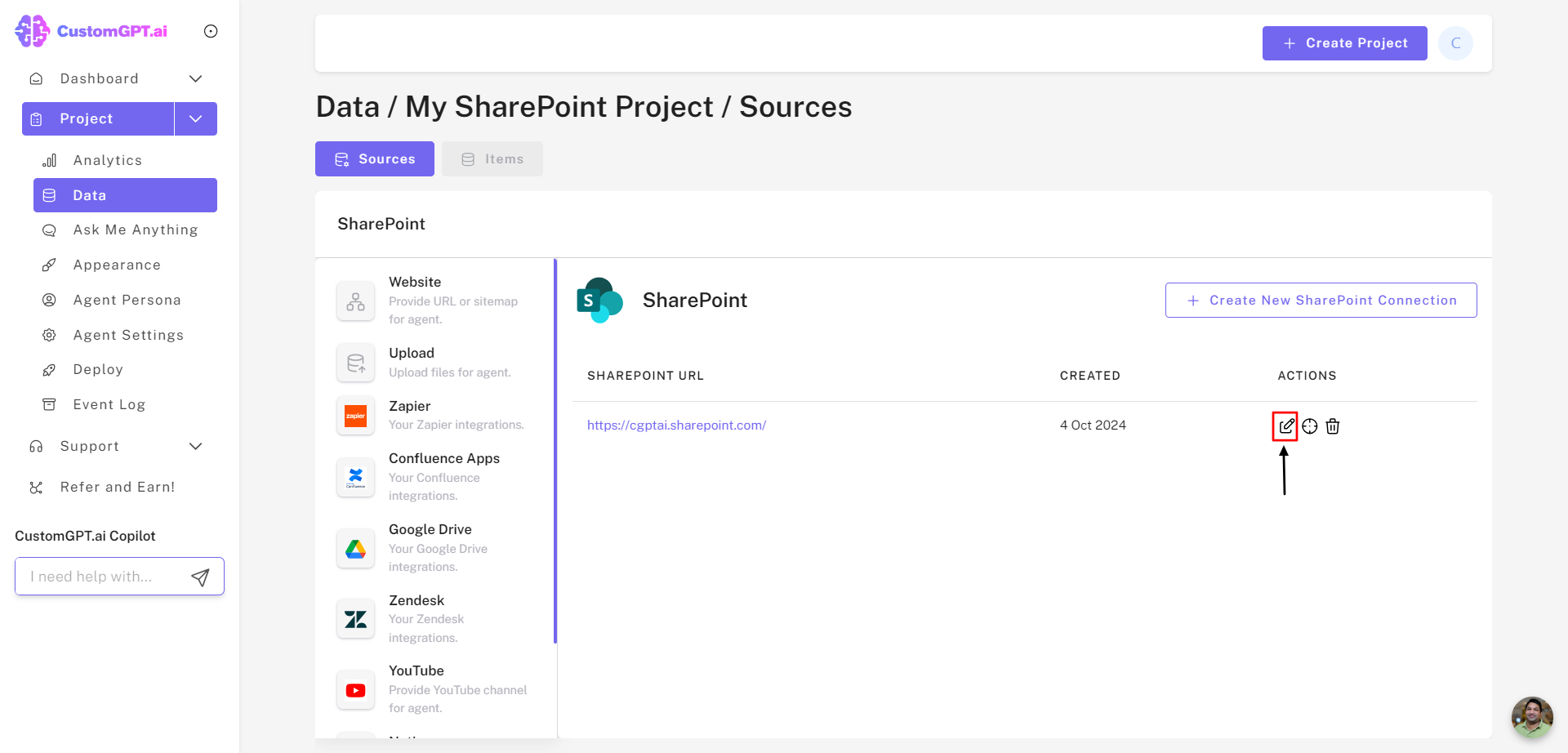Click the Refer and Earn share icon
Viewport: 1568px width, 753px height.
tap(36, 488)
